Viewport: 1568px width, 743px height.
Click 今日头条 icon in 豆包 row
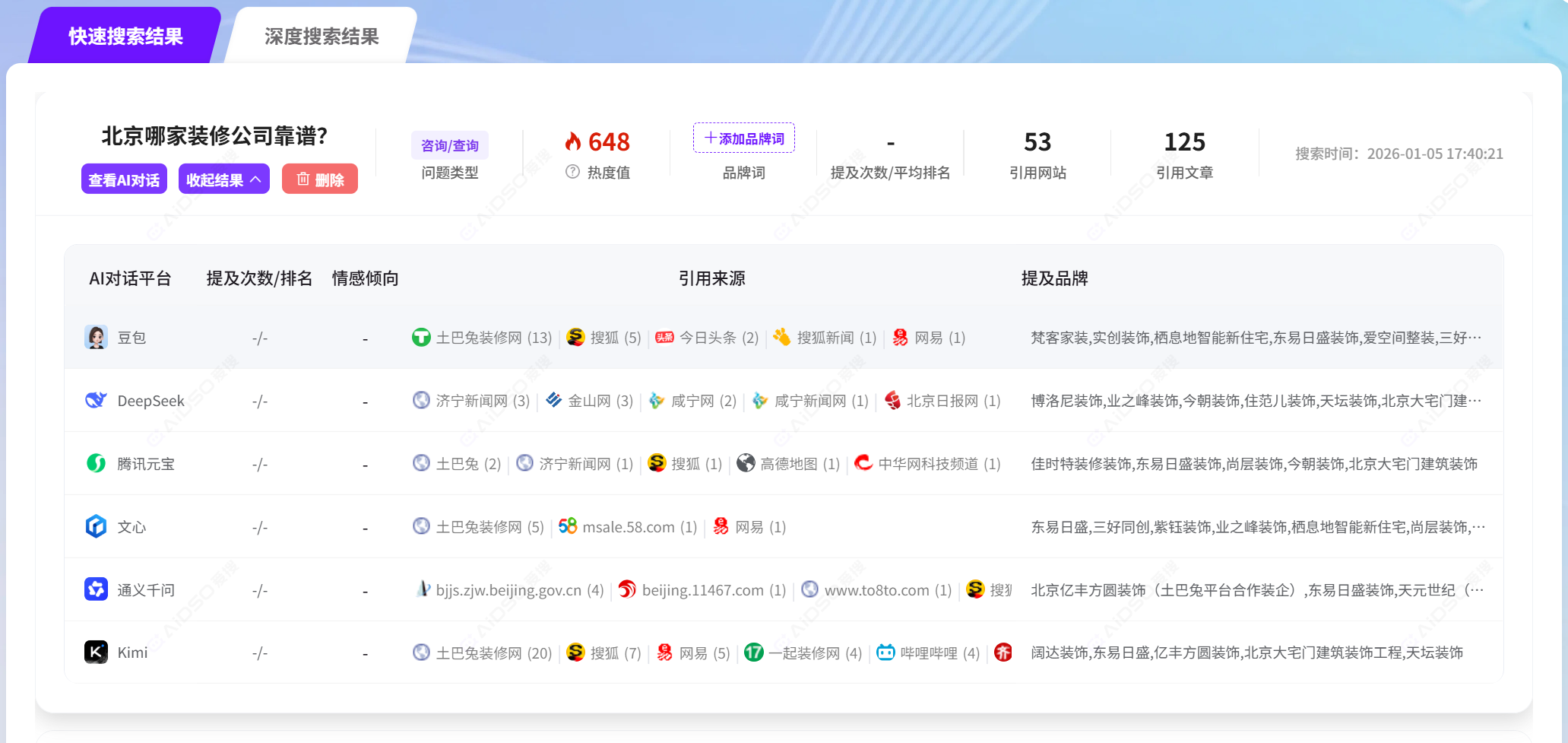tap(665, 338)
